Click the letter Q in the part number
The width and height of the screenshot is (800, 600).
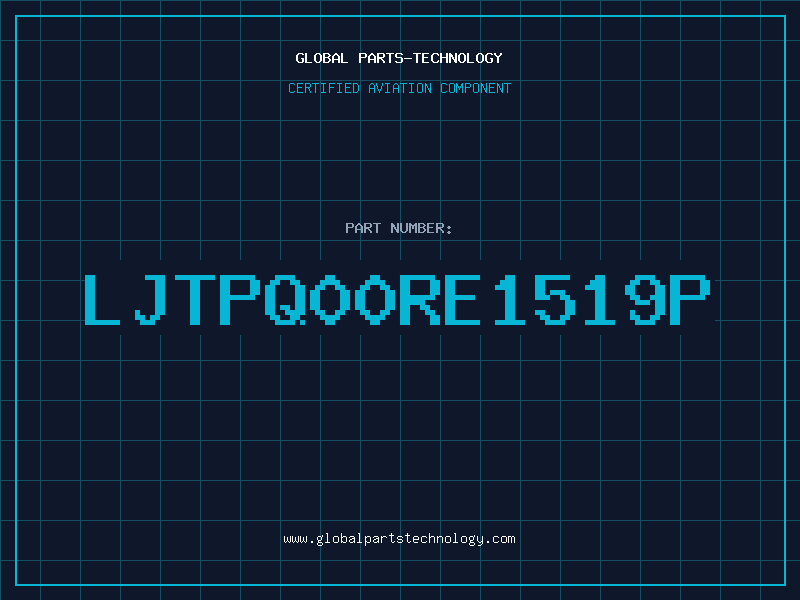click(x=285, y=299)
